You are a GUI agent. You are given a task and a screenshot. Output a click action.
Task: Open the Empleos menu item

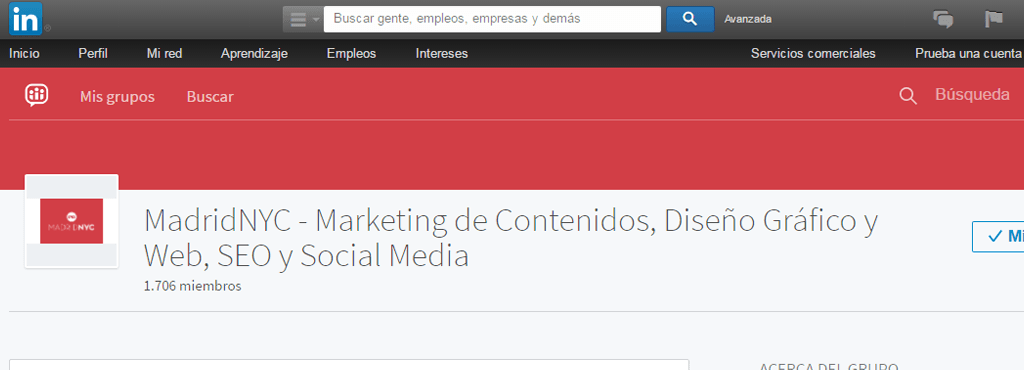351,54
